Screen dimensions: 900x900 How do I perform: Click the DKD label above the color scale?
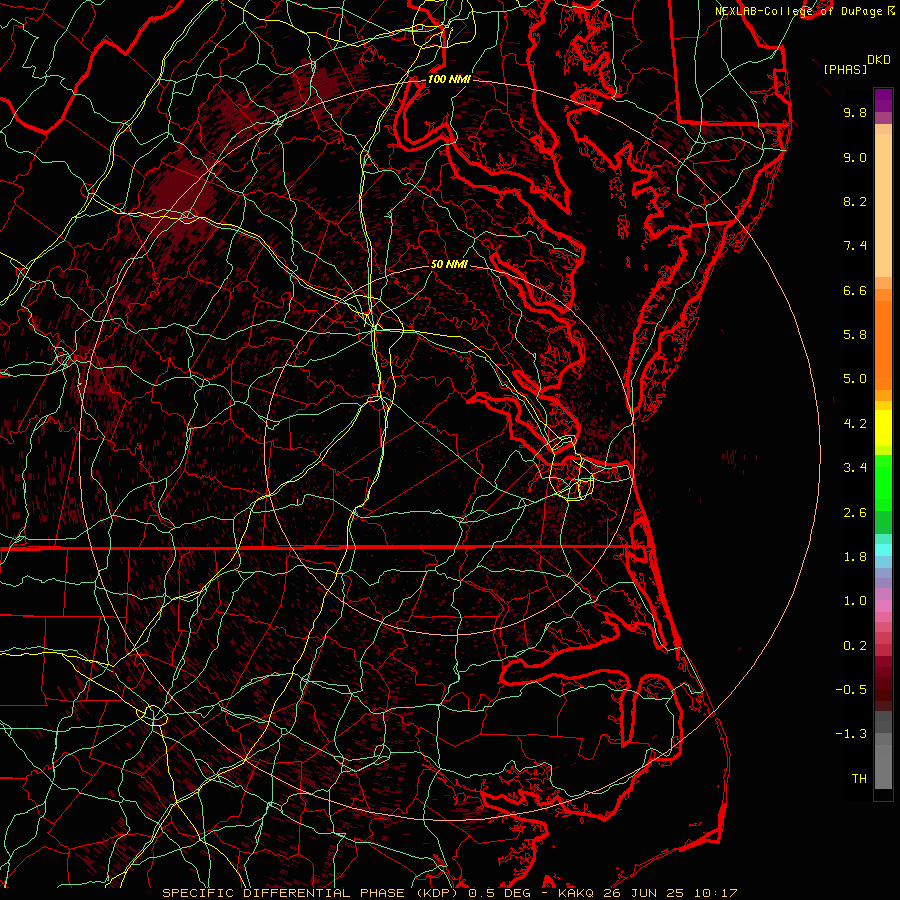[x=879, y=60]
